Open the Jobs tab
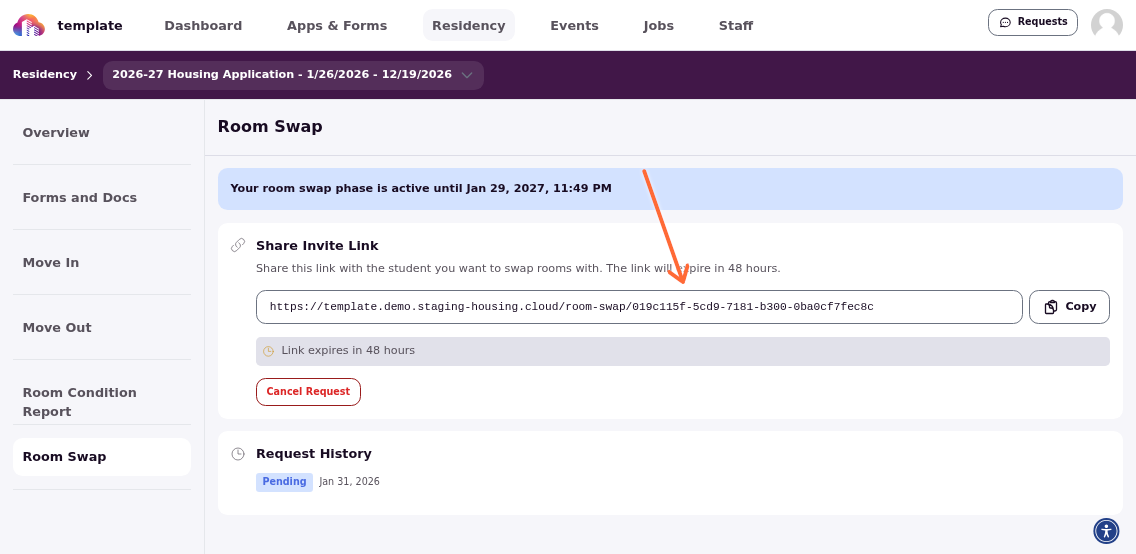Screen dimensions: 1136x554 tap(659, 25)
